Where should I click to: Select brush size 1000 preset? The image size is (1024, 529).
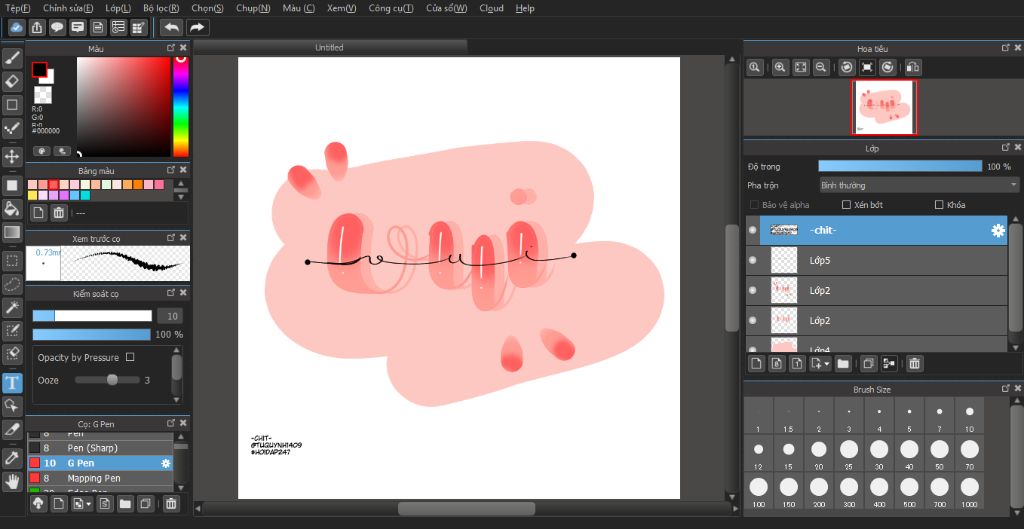click(970, 492)
